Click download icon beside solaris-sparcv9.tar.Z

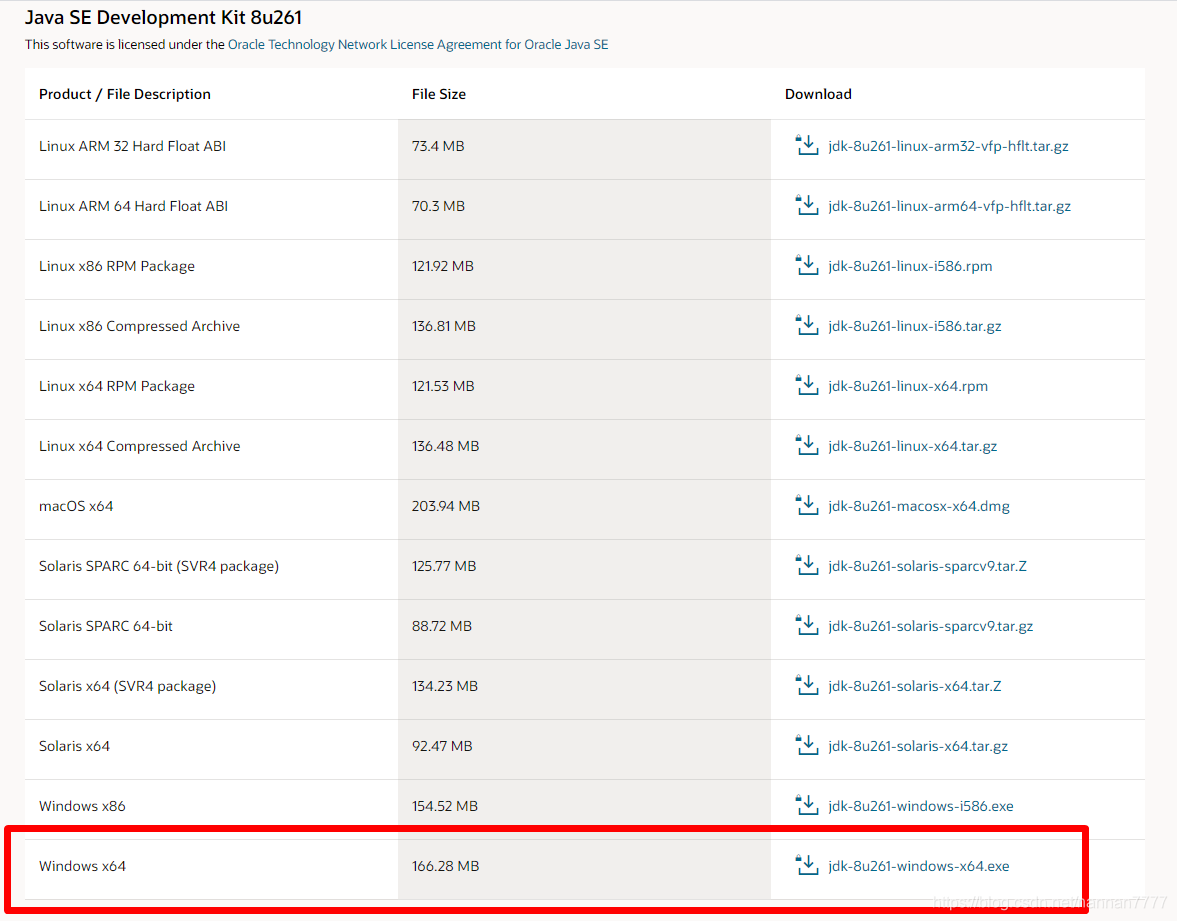coord(807,565)
